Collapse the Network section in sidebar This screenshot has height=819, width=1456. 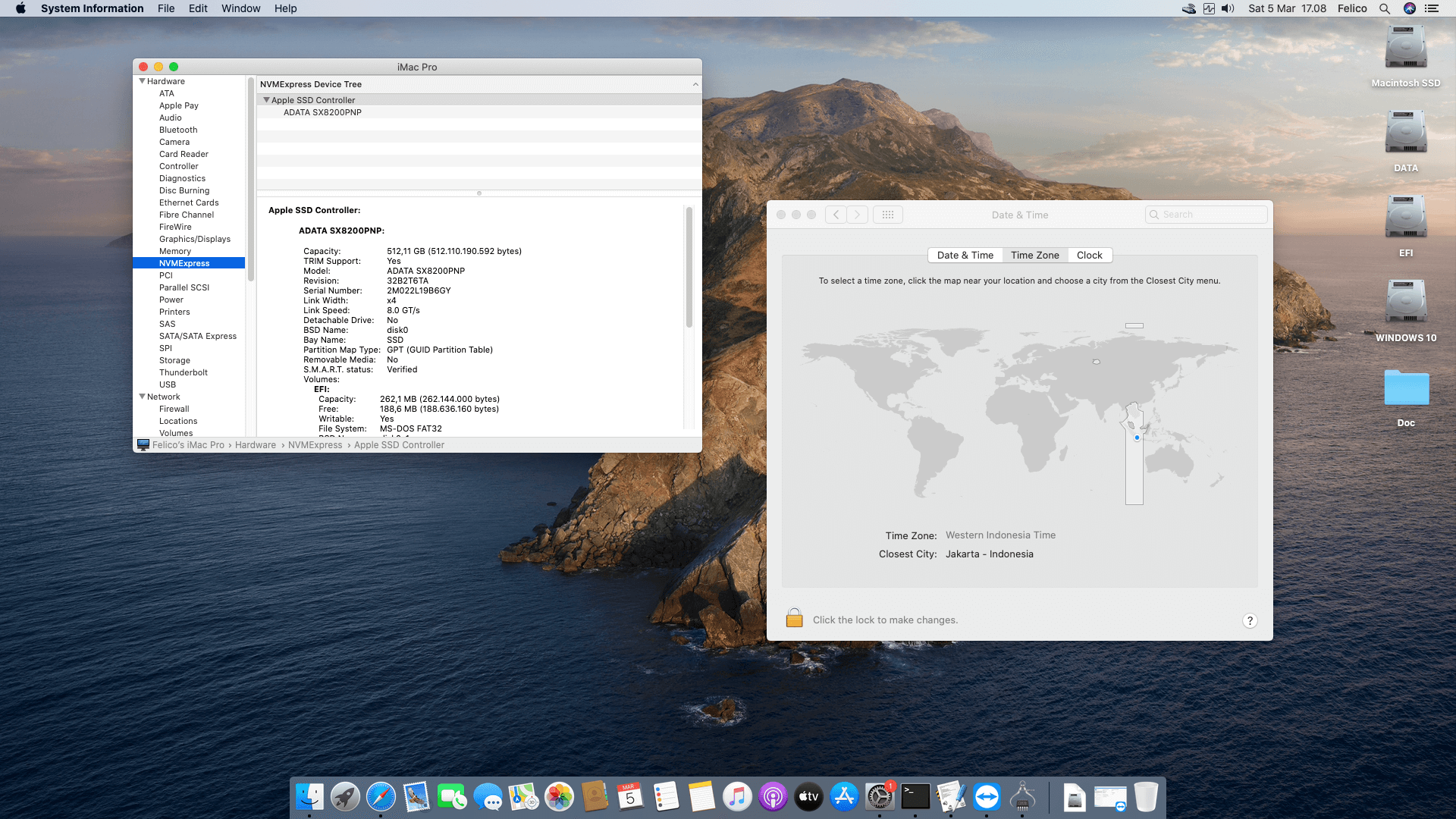(x=142, y=397)
